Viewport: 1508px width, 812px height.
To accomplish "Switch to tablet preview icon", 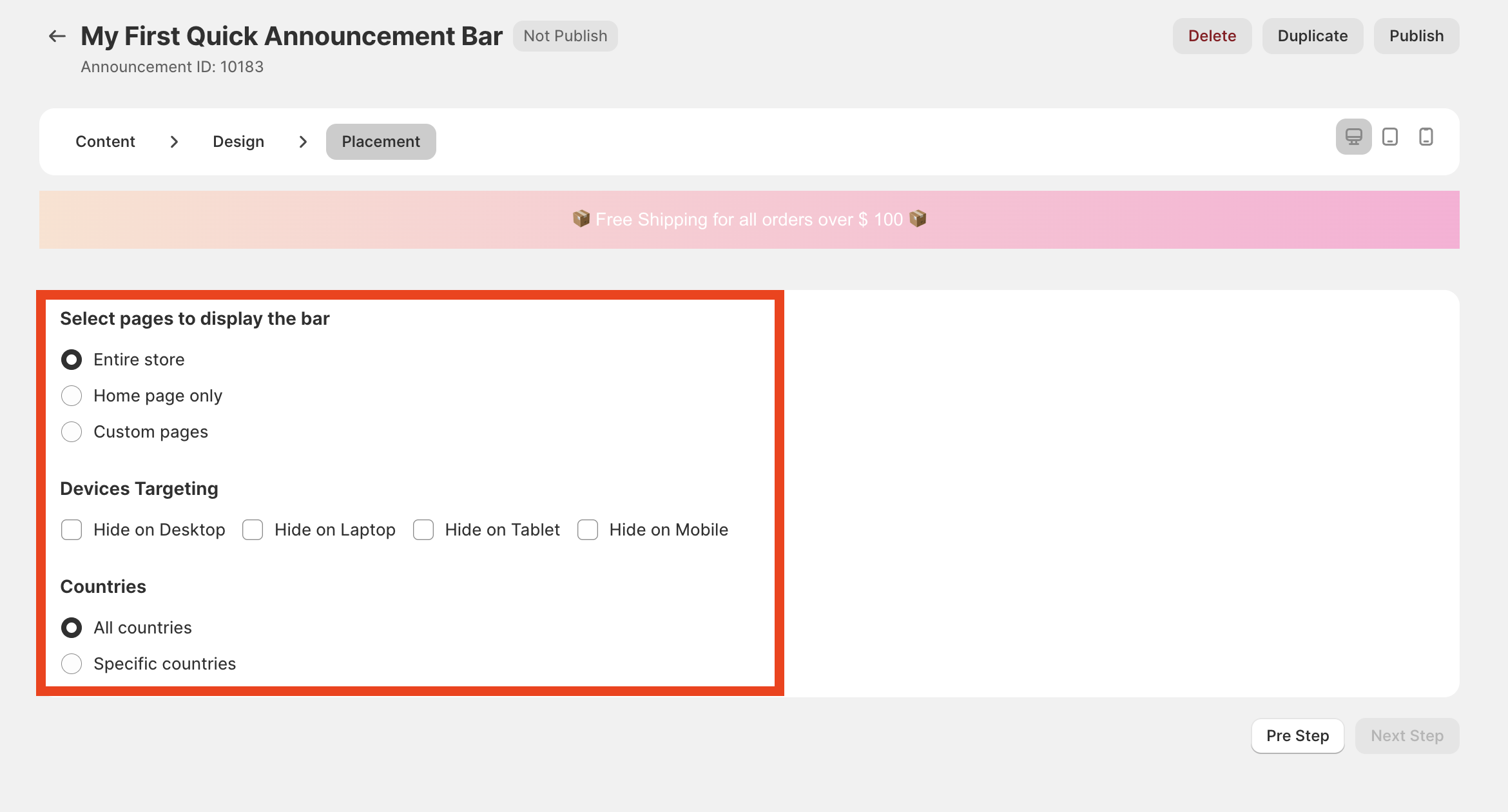I will pos(1390,137).
